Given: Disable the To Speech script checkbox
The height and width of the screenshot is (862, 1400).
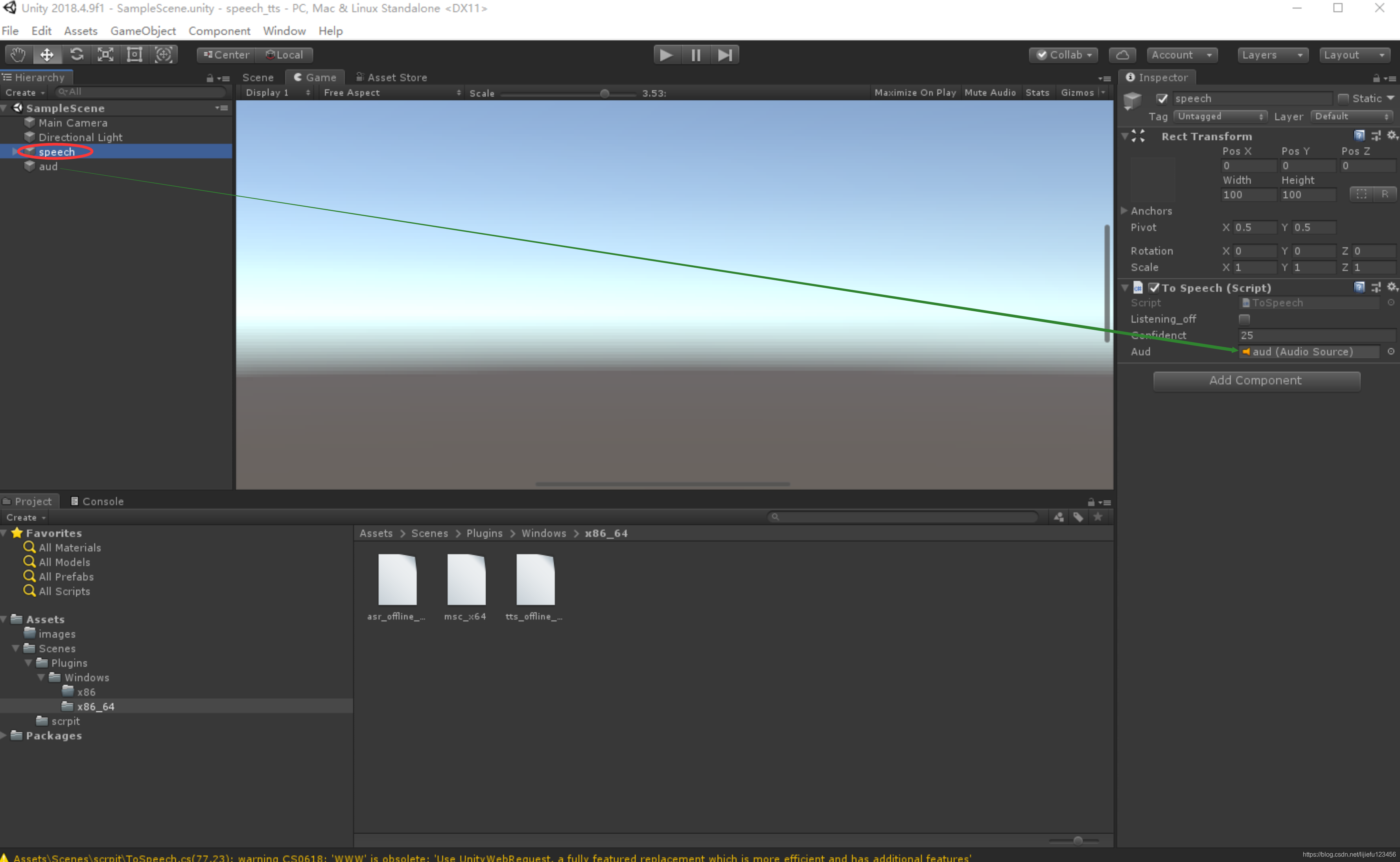Looking at the screenshot, I should (1153, 288).
